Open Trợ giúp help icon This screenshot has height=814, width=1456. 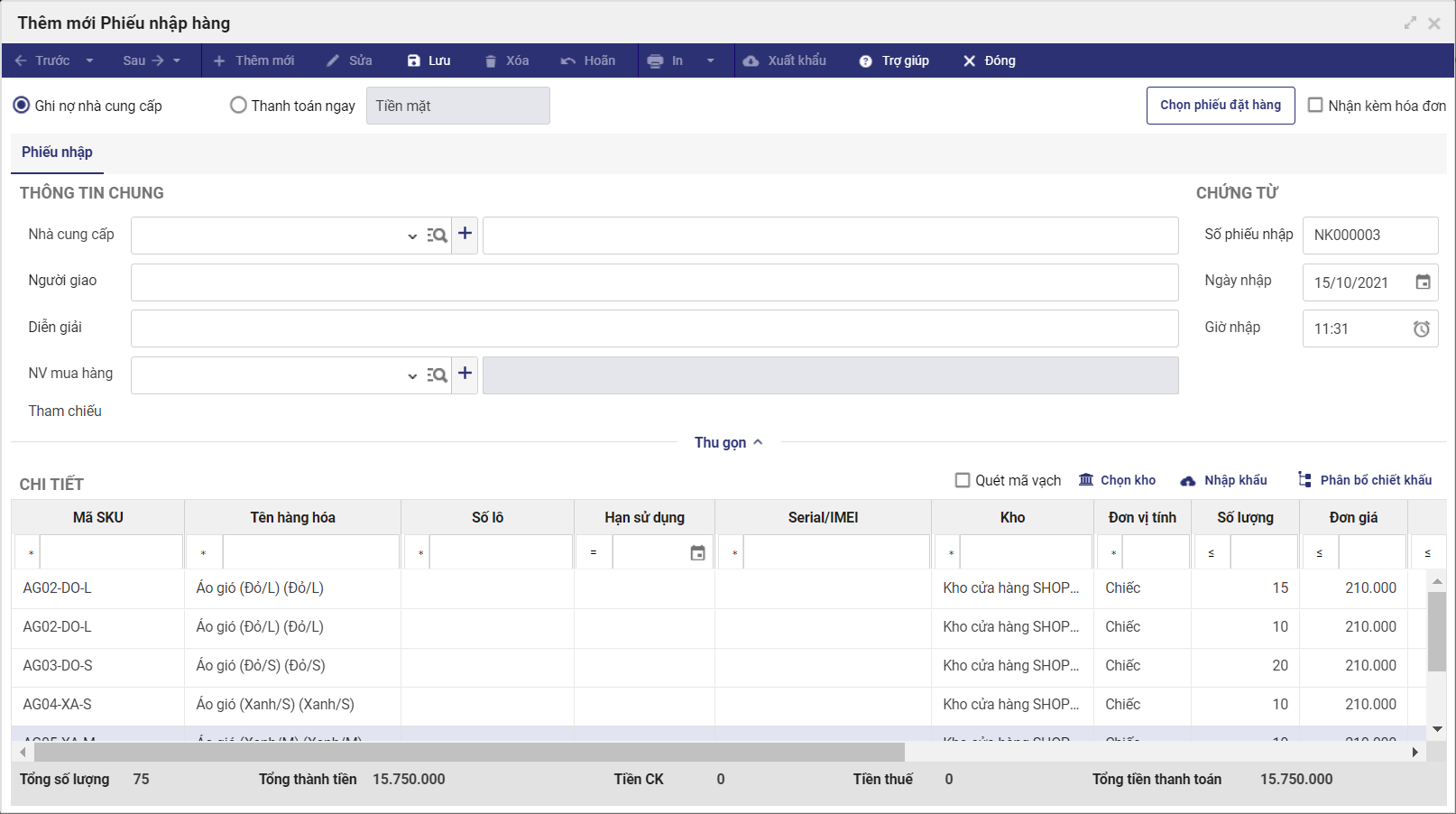tap(866, 60)
